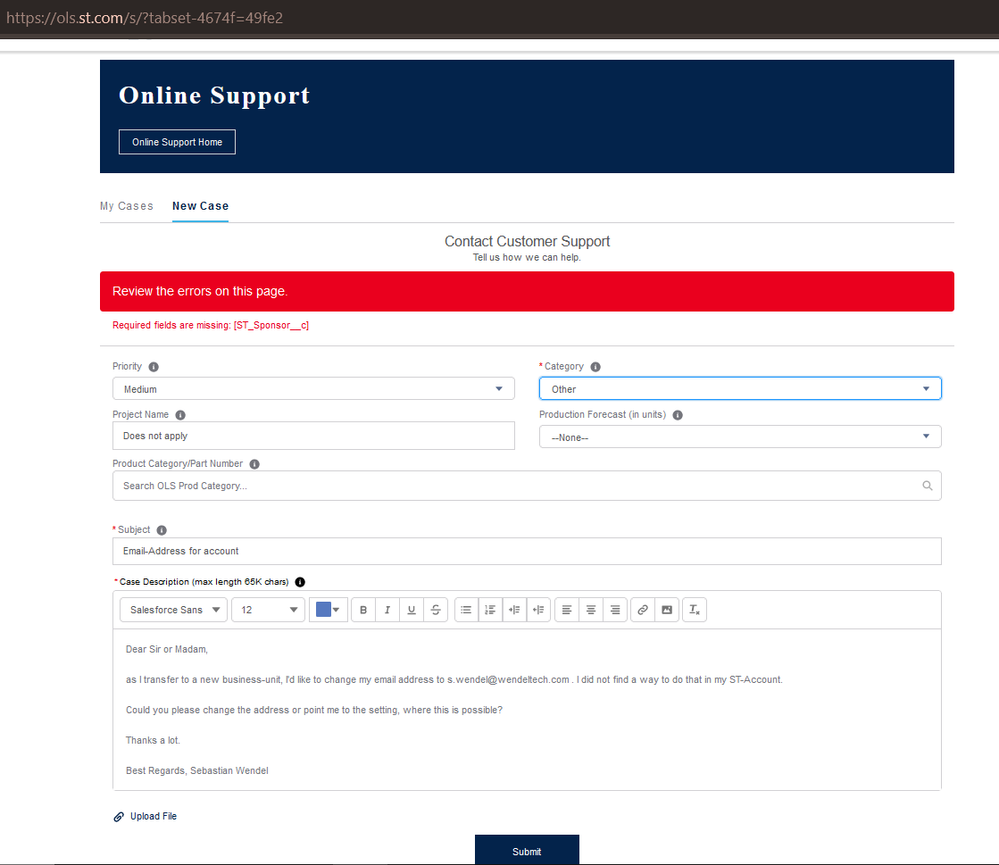Insert a hyperlink into the description
This screenshot has width=999, height=865.
(x=643, y=610)
